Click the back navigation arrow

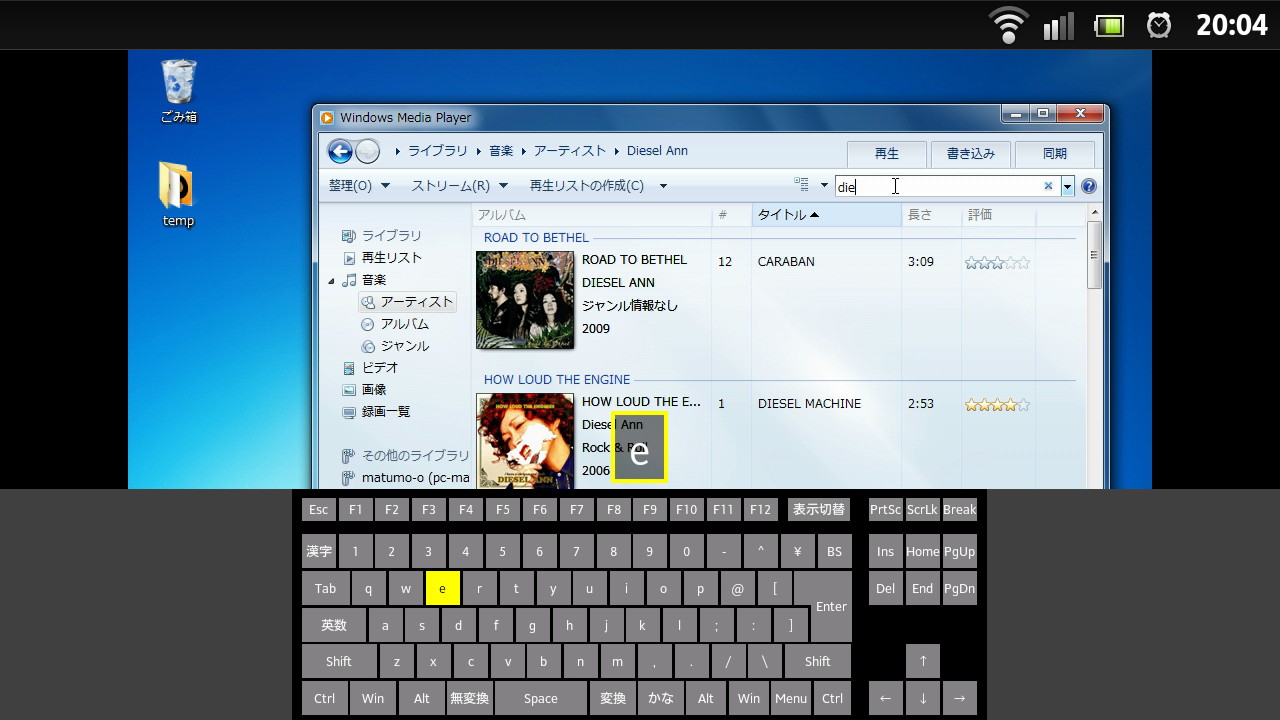pos(340,151)
